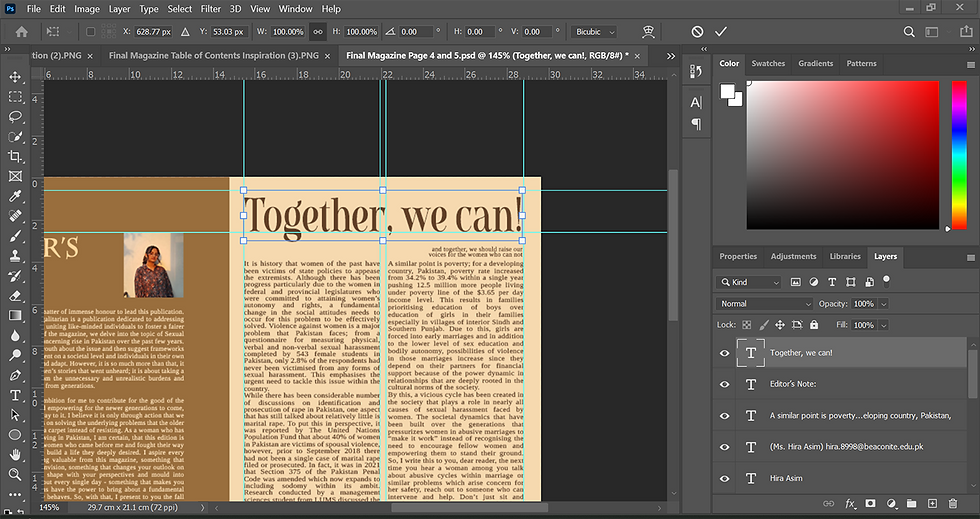
Task: Select the Eyedropper tool
Action: click(x=15, y=196)
